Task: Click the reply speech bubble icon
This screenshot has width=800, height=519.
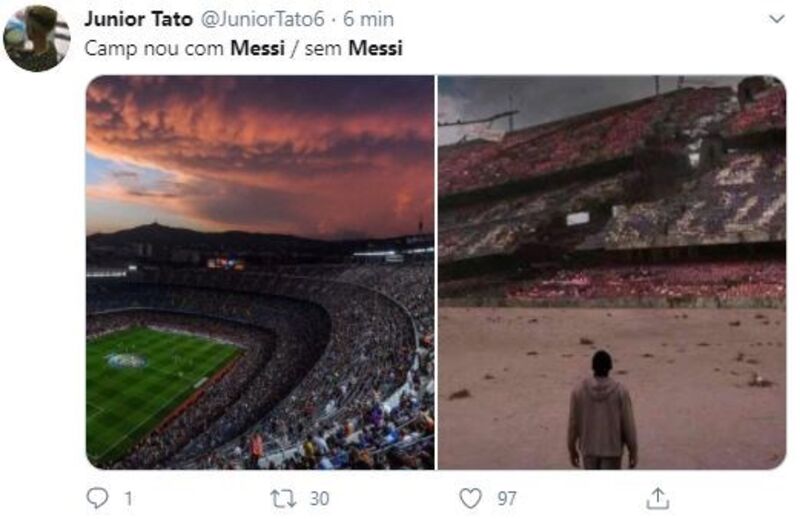Action: (97, 498)
